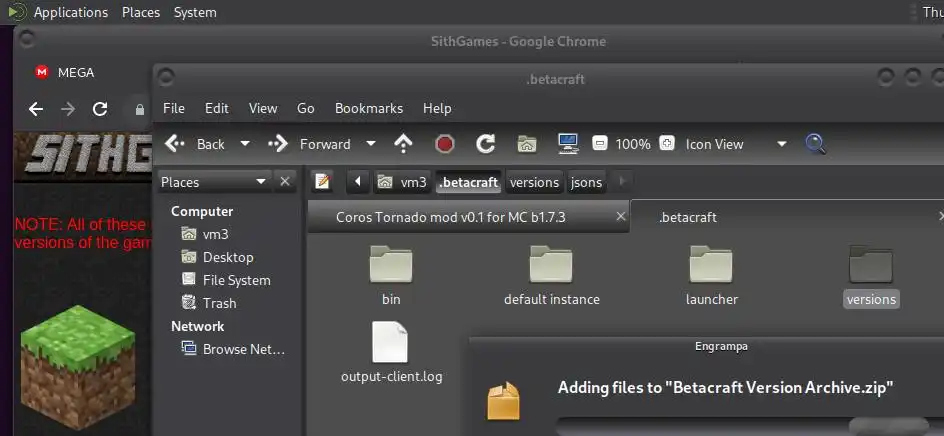
Task: Open the Places menu in top panel
Action: [141, 12]
